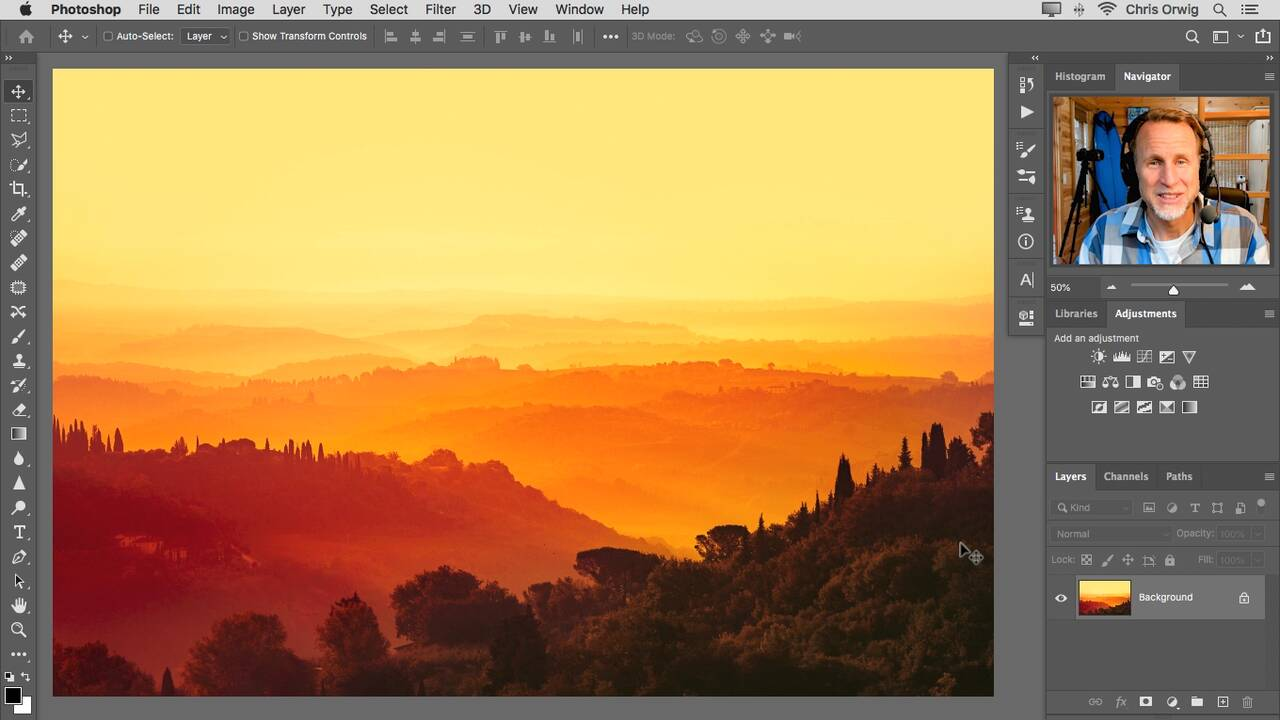
Task: Enable the Auto-Select checkbox
Action: [108, 36]
